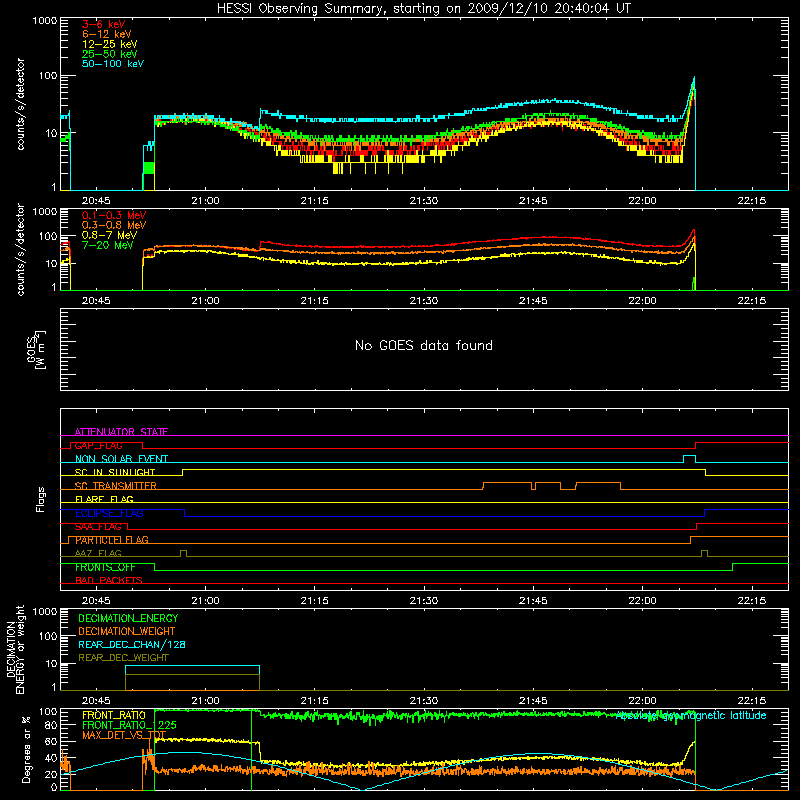This screenshot has width=800, height=800.
Task: Click the DECIMATION_ENERGY legend label
Action: click(x=128, y=618)
